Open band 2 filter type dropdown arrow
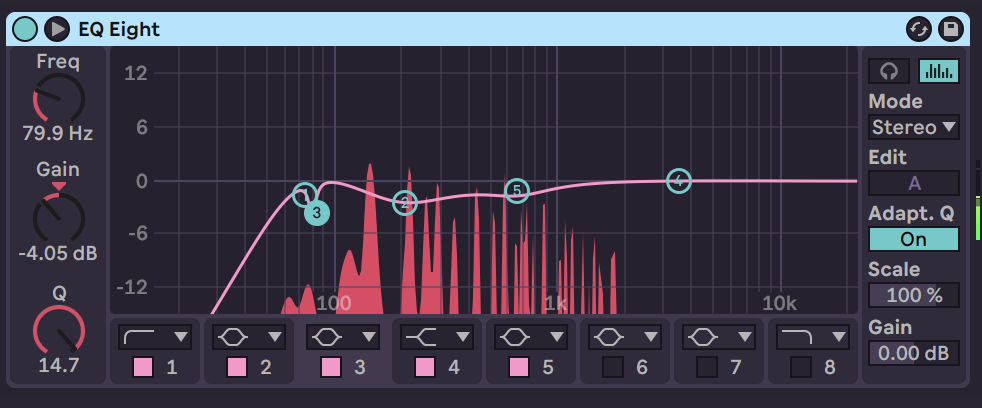This screenshot has width=982, height=408. pyautogui.click(x=275, y=337)
